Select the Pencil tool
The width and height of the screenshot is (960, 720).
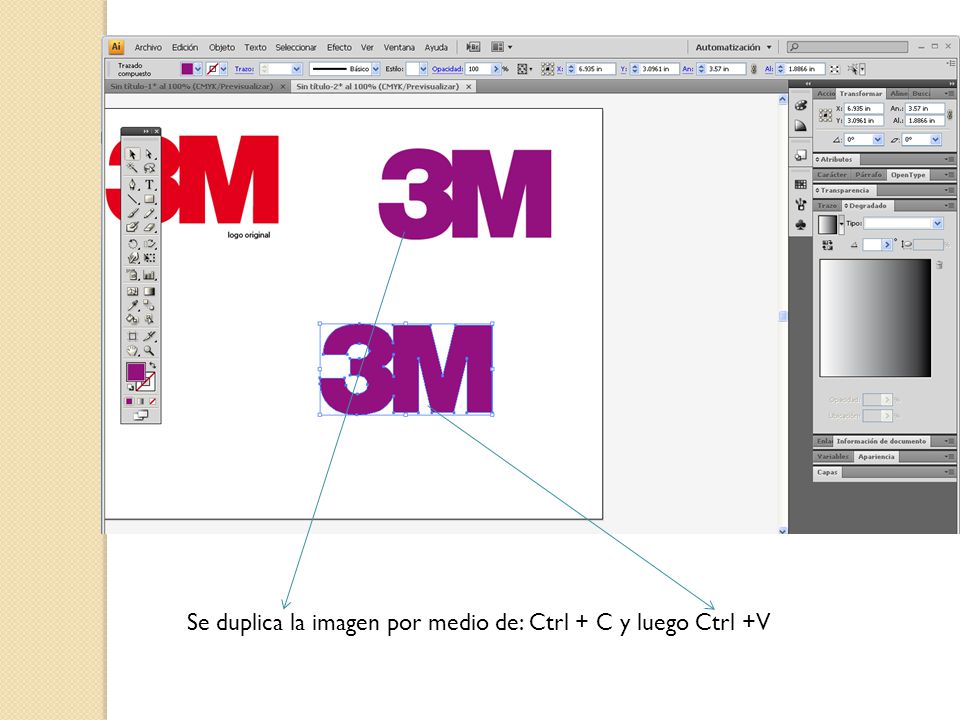(x=149, y=213)
